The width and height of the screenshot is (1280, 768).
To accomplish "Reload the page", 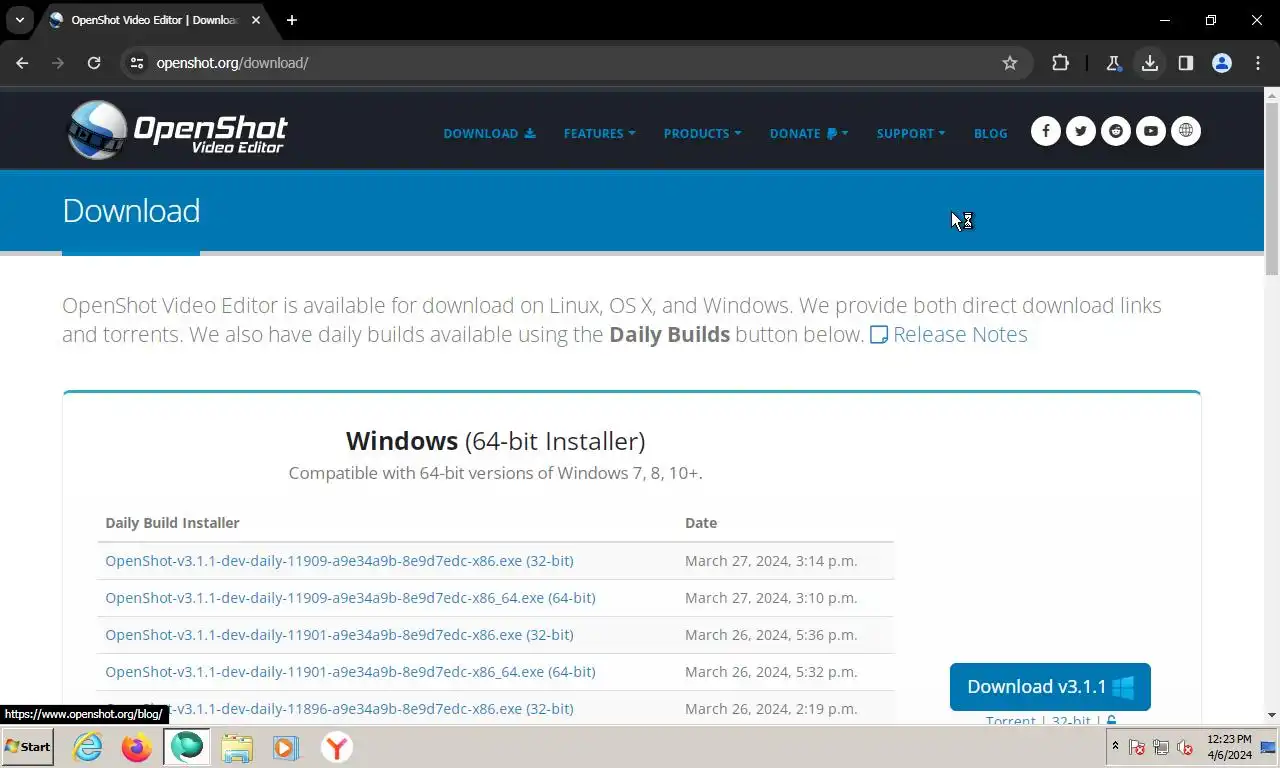I will click(x=94, y=63).
